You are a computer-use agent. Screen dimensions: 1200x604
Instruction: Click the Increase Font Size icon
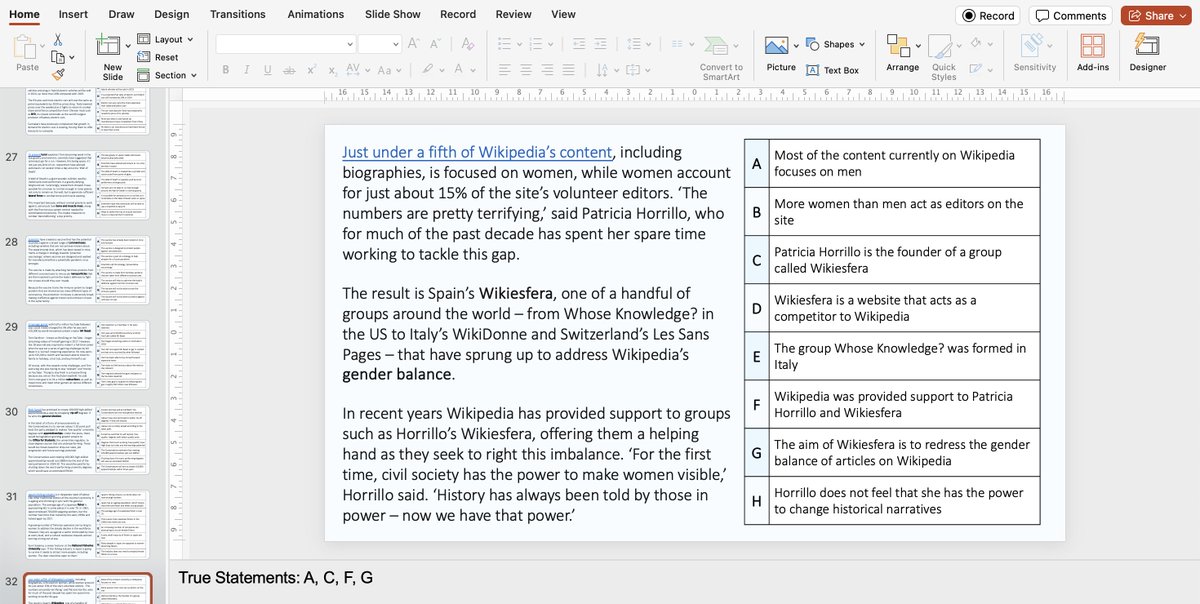pos(416,44)
